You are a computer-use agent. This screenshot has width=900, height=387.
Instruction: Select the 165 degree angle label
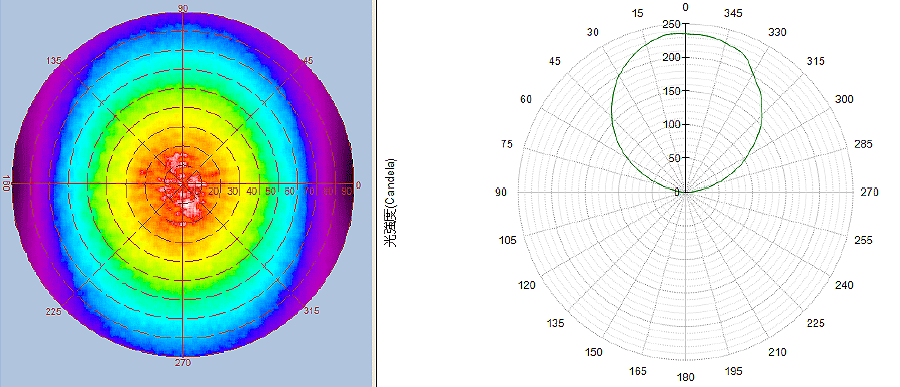coord(638,371)
